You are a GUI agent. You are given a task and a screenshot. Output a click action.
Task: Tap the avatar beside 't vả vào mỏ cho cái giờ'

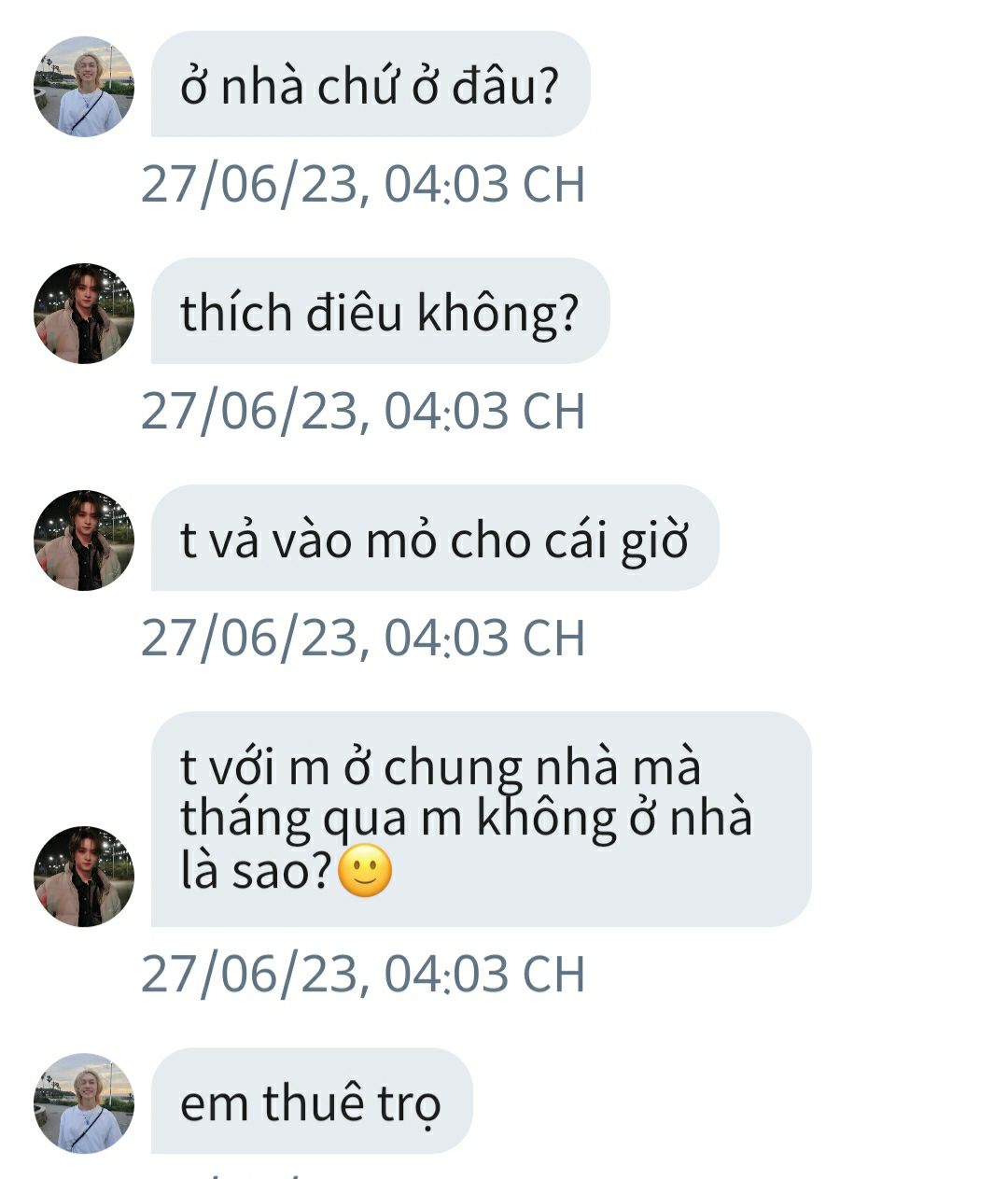click(x=84, y=540)
